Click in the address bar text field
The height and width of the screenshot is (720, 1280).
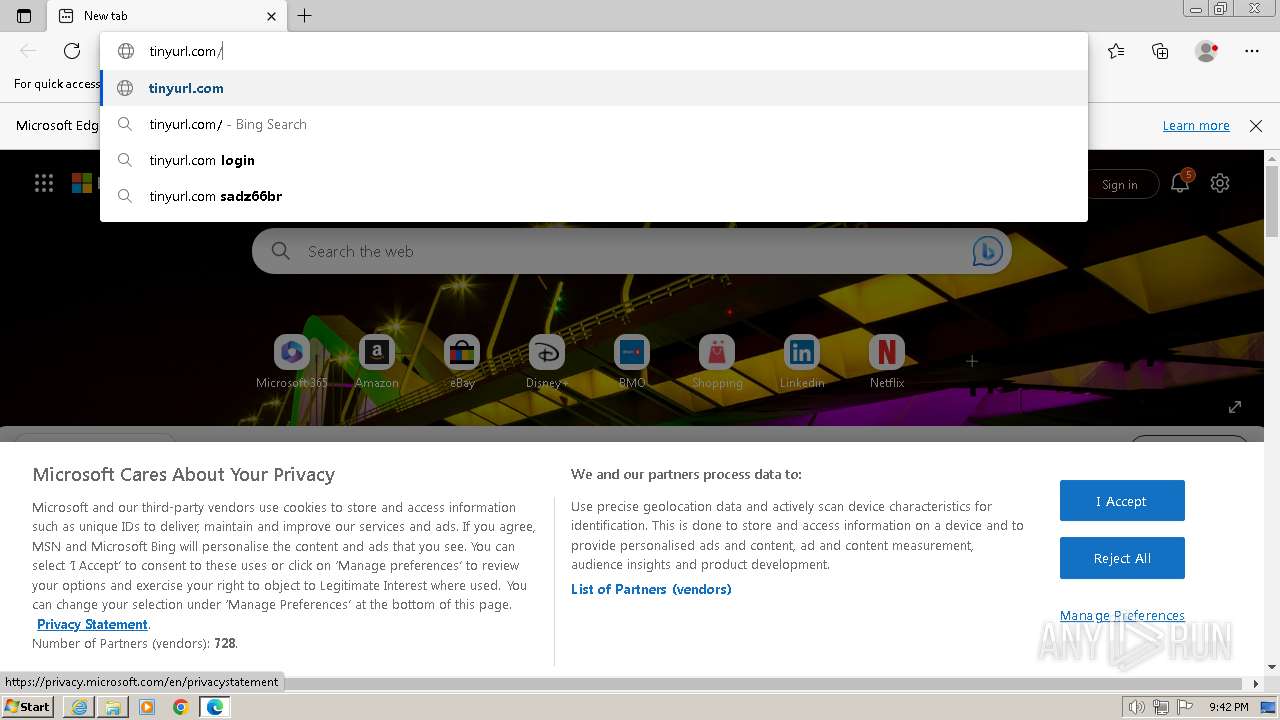click(x=594, y=51)
